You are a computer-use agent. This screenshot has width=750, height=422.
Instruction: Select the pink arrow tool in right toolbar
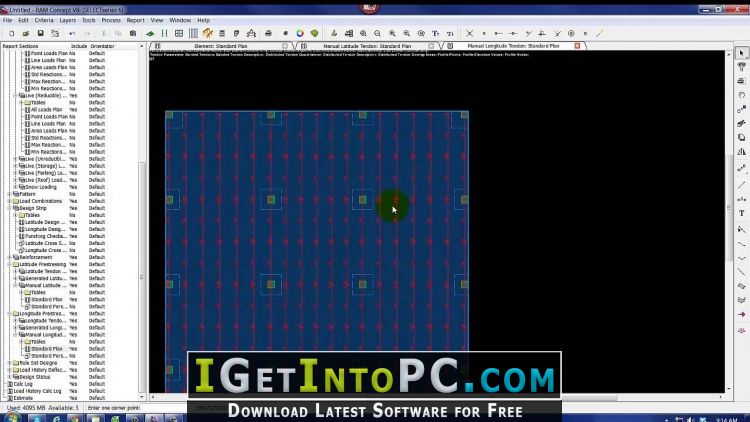pyautogui.click(x=741, y=314)
